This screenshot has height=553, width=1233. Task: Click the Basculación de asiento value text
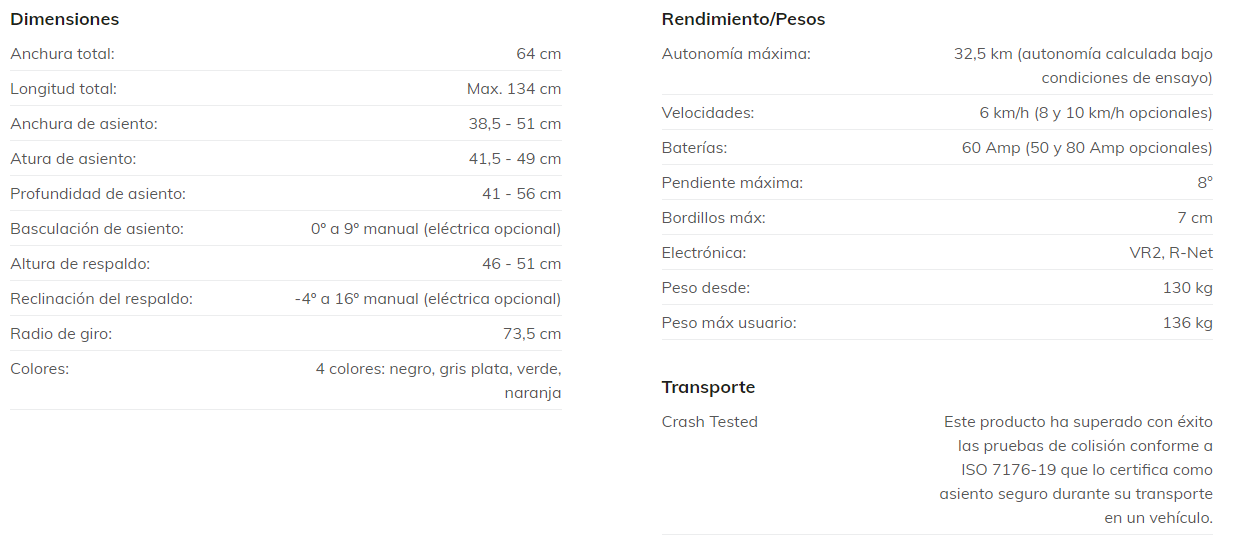435,228
